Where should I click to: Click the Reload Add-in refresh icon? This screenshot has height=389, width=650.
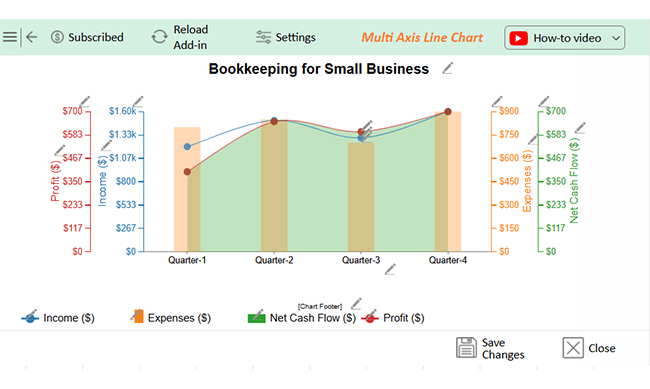point(159,37)
